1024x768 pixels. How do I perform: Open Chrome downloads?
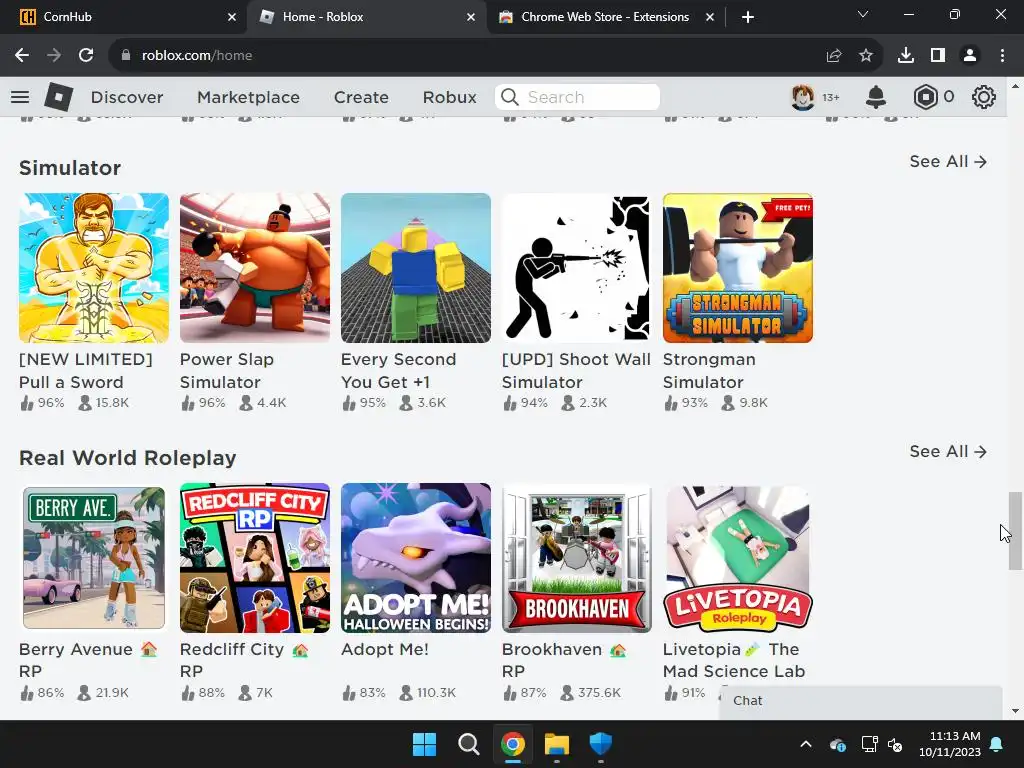click(x=906, y=56)
